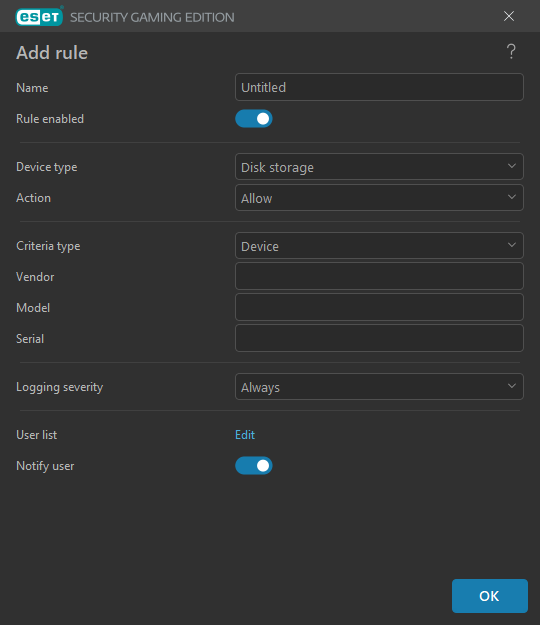540x625 pixels.
Task: Click the Rule enabled label
Action: tap(50, 119)
